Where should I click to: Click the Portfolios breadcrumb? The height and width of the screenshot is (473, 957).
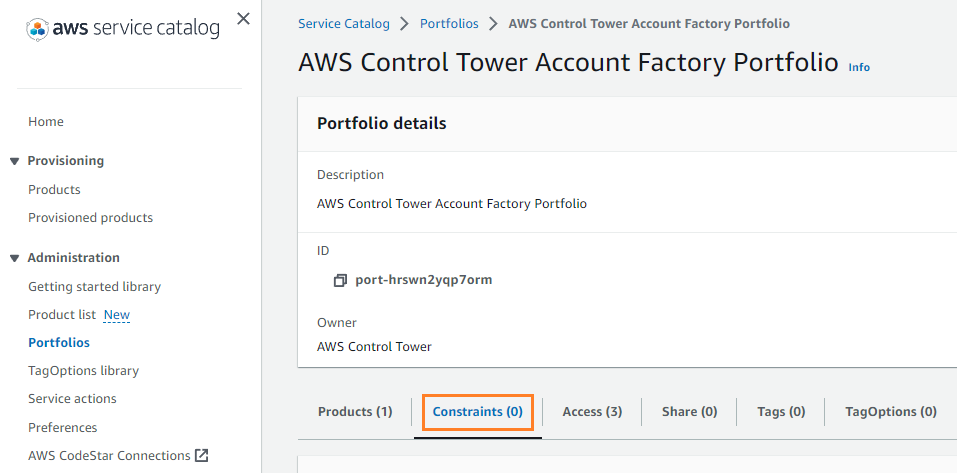[x=449, y=24]
